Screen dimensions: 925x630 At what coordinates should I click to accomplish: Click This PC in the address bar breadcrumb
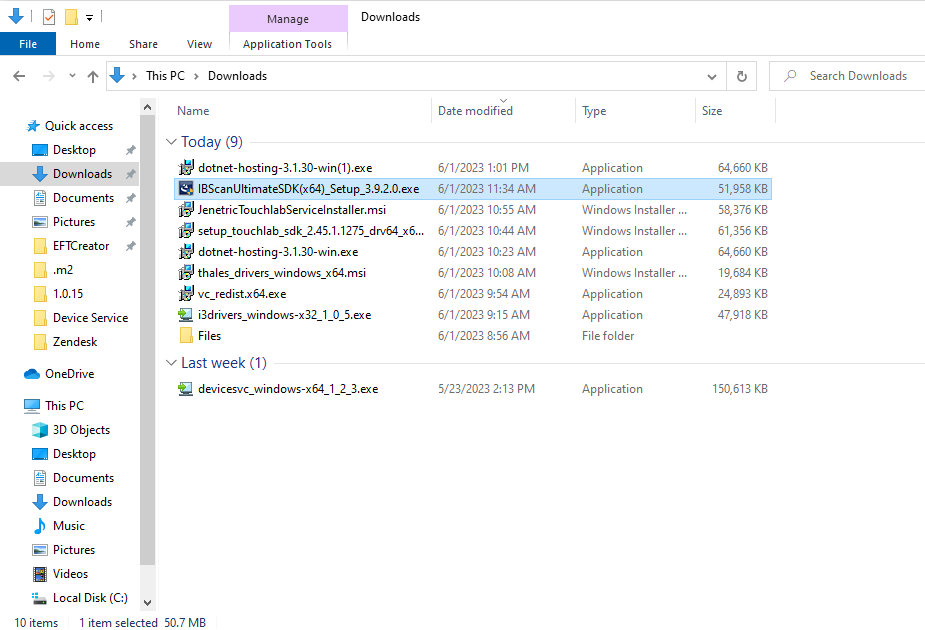165,75
